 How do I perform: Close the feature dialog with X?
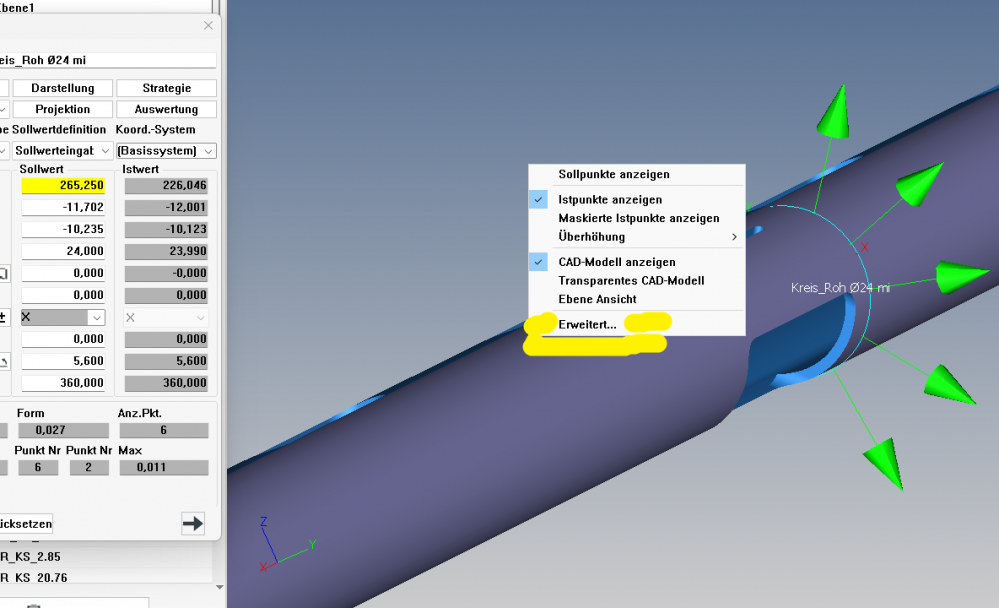pos(208,26)
